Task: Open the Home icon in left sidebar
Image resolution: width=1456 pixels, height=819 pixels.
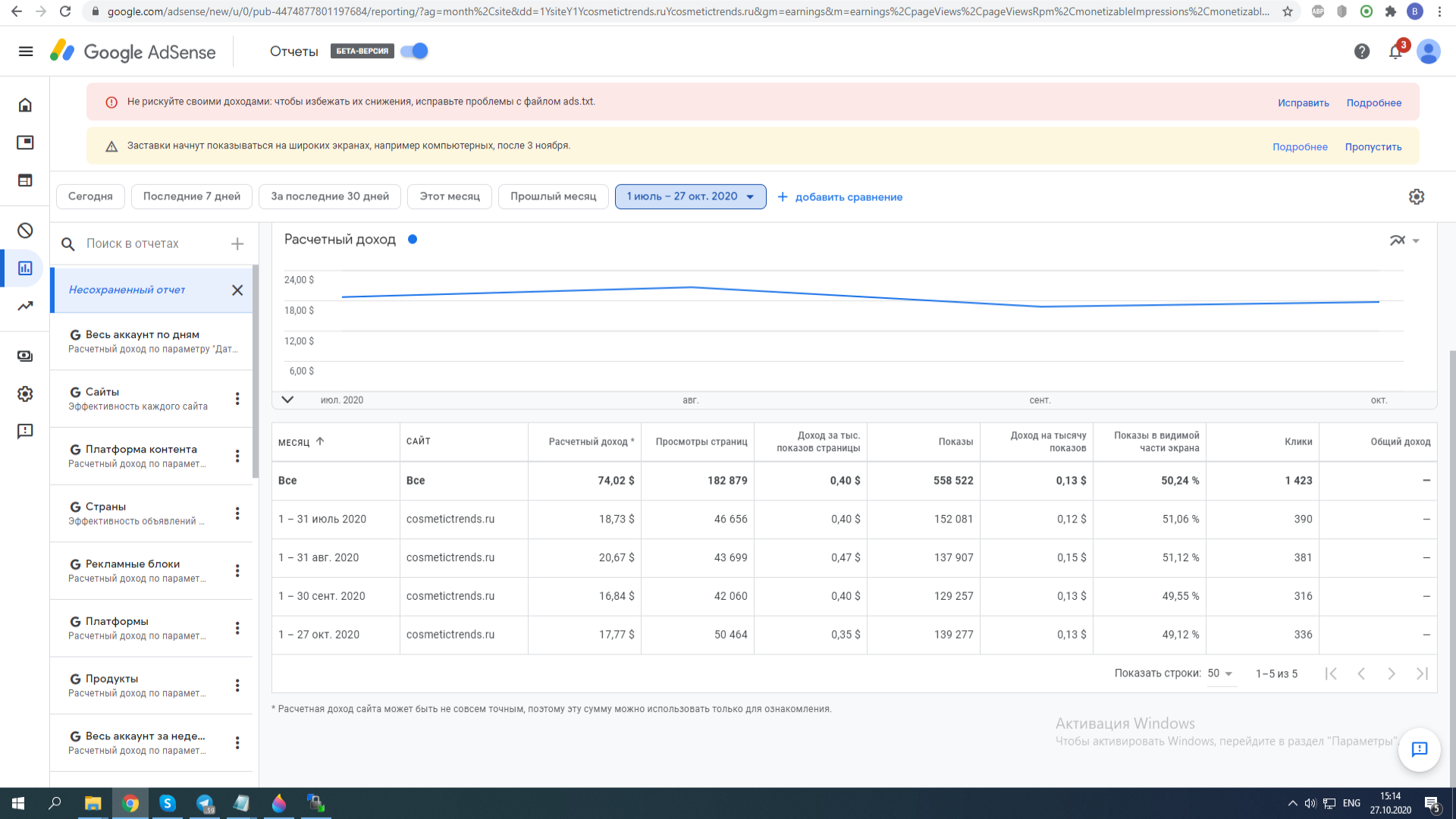Action: click(x=25, y=105)
